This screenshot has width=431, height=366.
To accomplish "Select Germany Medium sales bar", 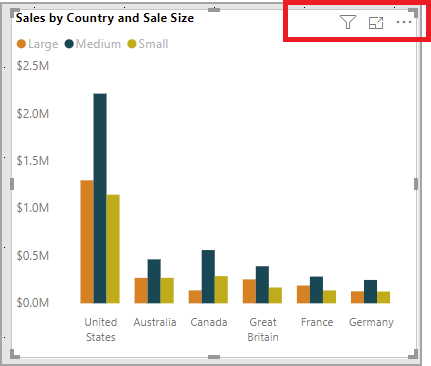I will tap(370, 292).
